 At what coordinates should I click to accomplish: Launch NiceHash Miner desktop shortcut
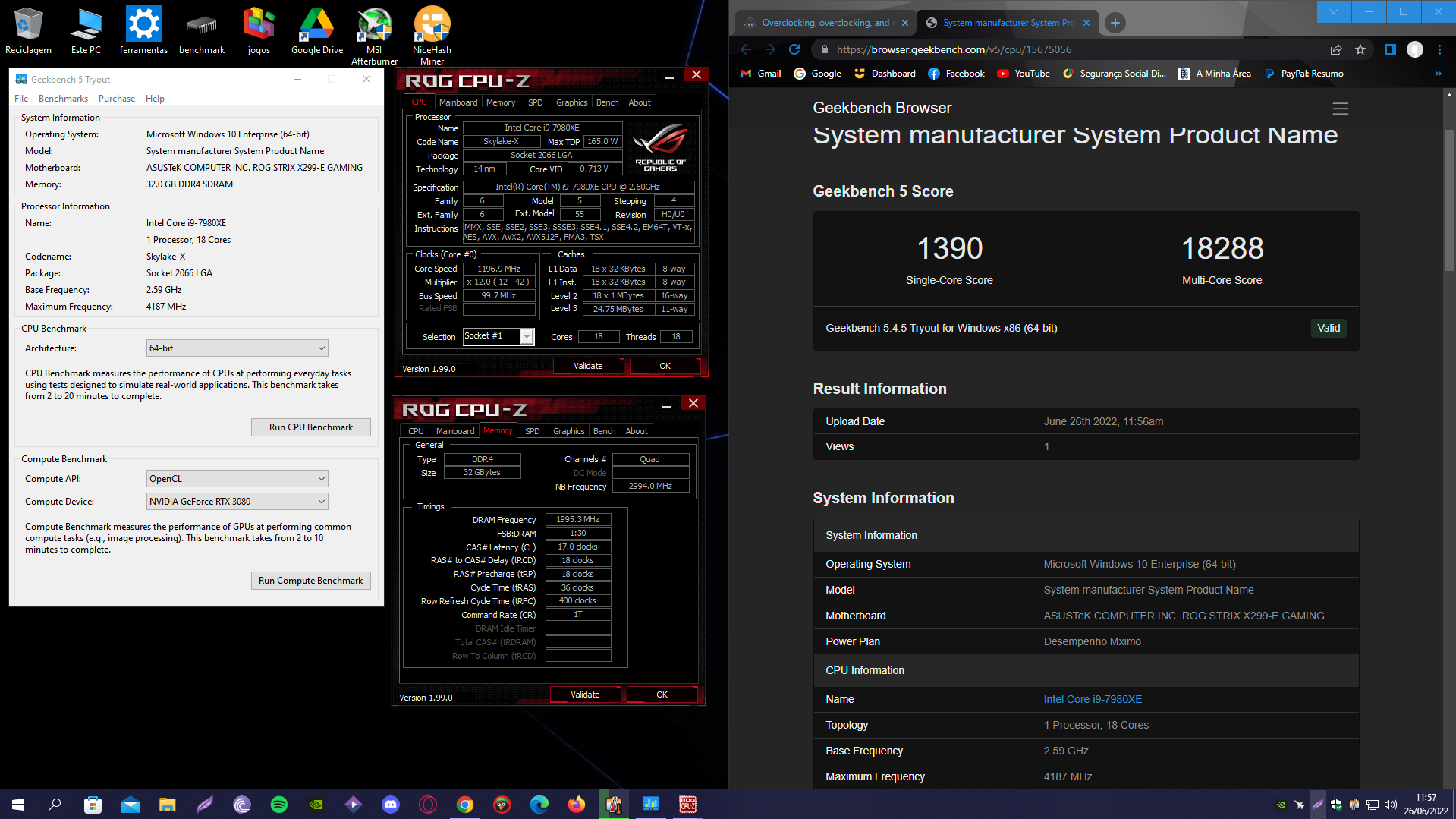(x=432, y=35)
